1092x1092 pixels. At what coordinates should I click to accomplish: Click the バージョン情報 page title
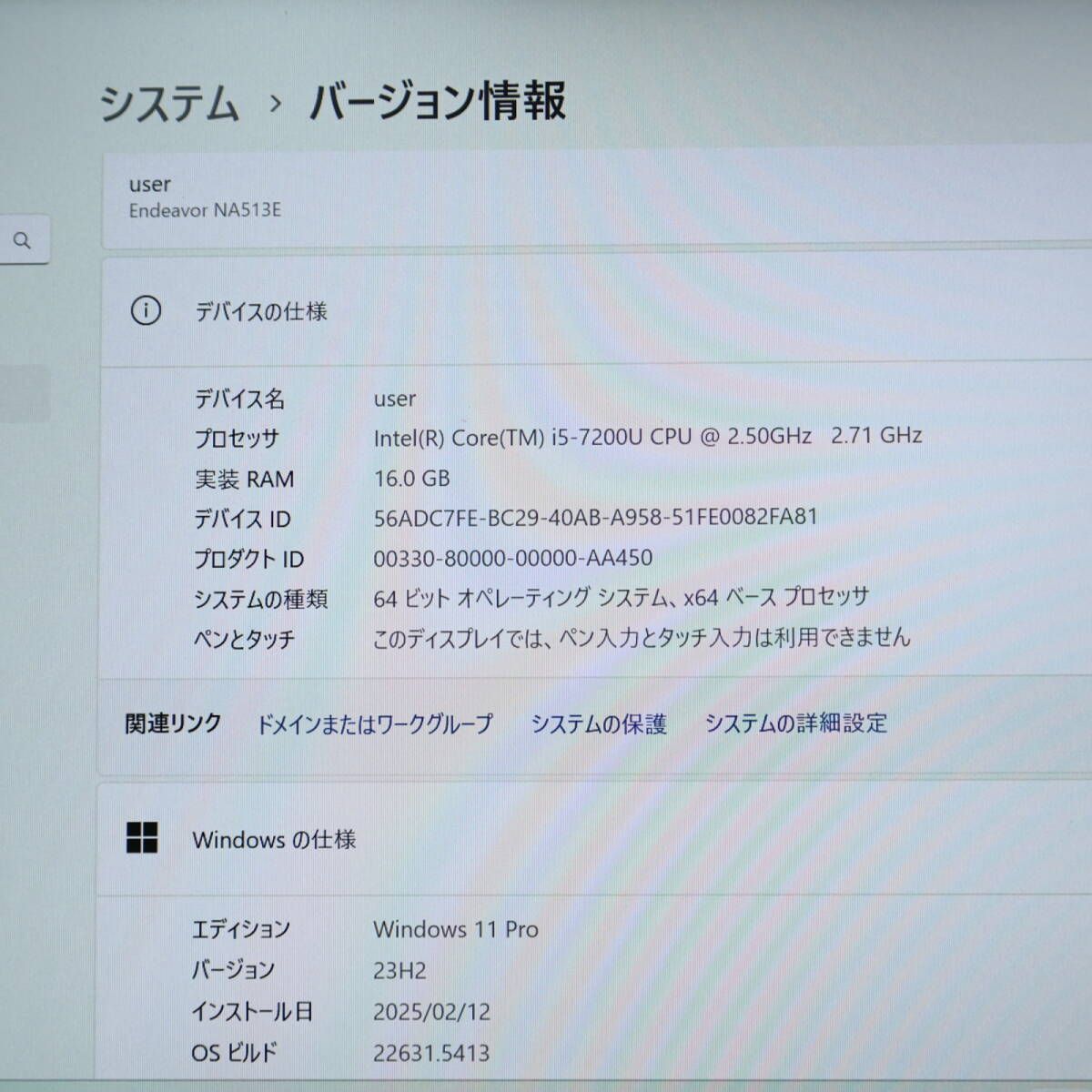(x=438, y=101)
